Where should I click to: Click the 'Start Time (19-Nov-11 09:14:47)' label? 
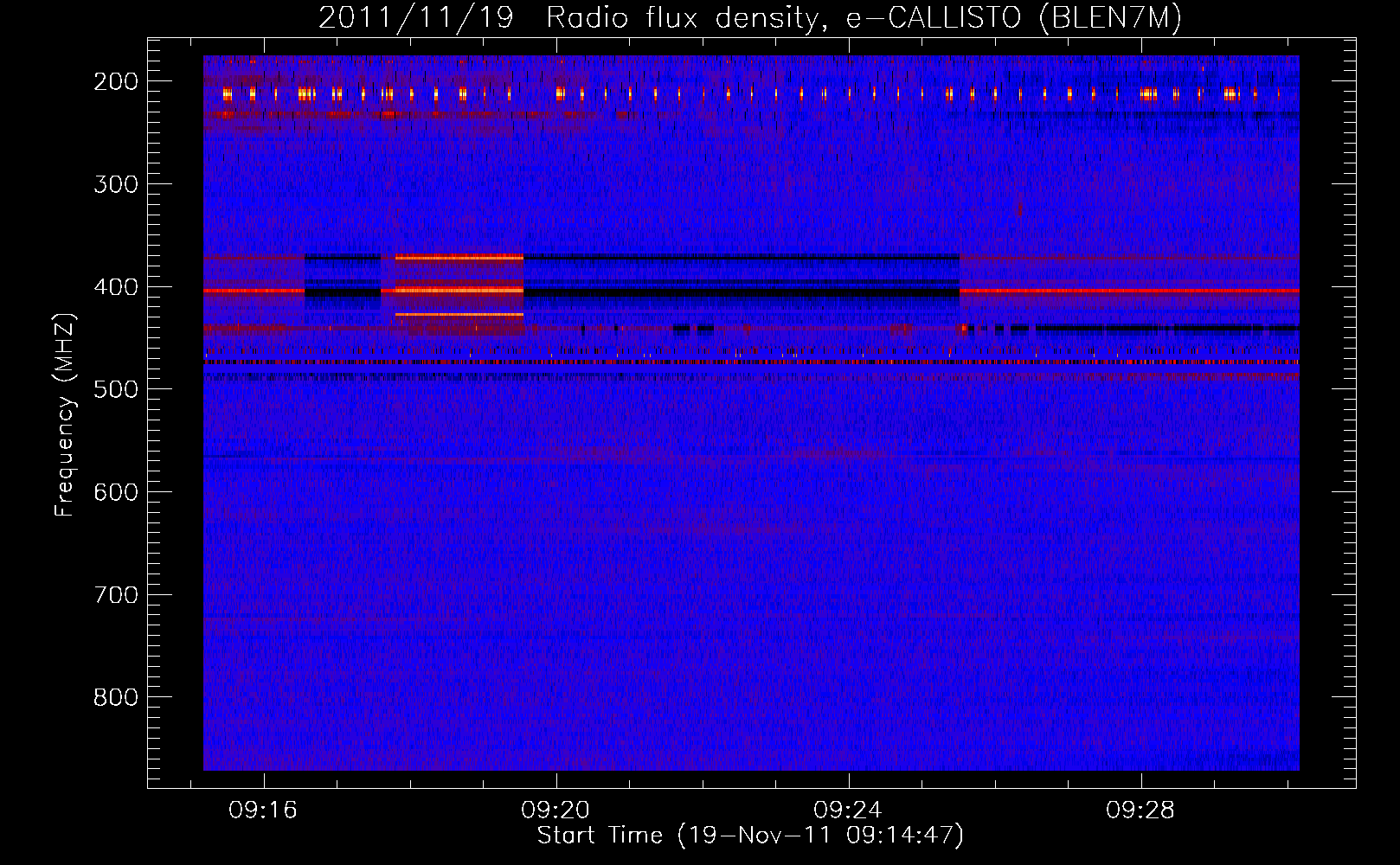tap(750, 836)
